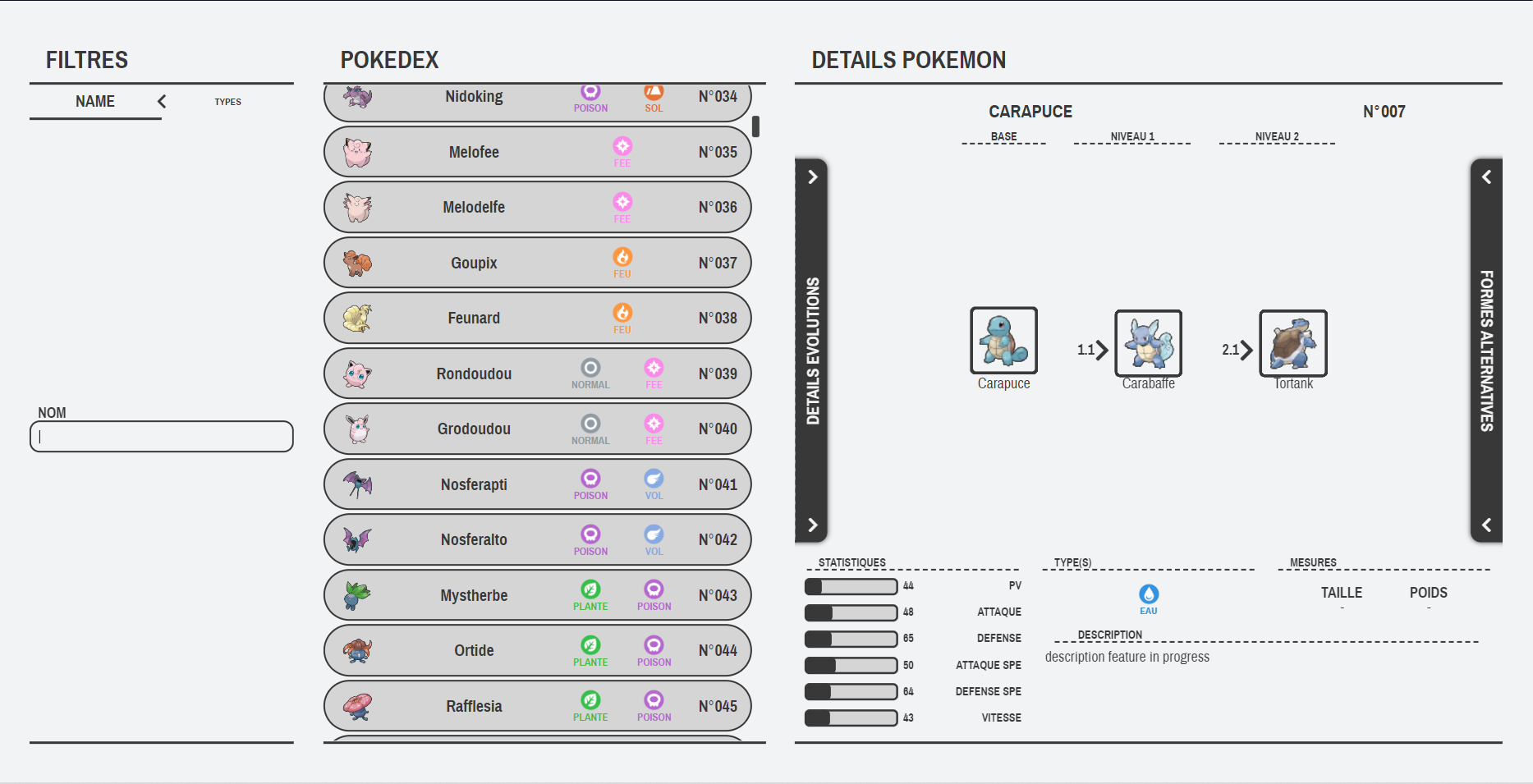Click the Fee type icon on Melodelfe row
1533x784 pixels.
click(x=622, y=202)
